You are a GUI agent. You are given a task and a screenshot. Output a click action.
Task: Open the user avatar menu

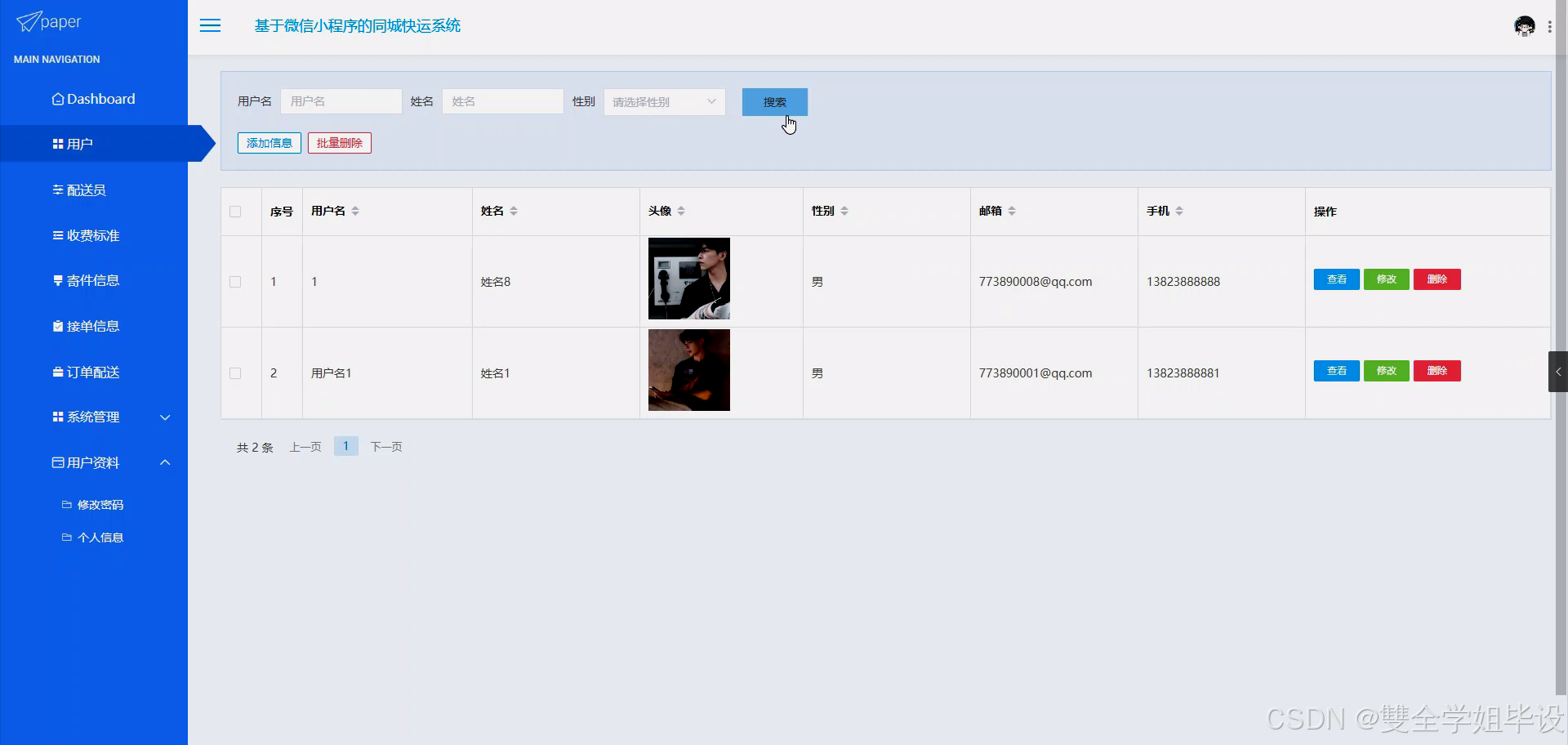click(1526, 25)
